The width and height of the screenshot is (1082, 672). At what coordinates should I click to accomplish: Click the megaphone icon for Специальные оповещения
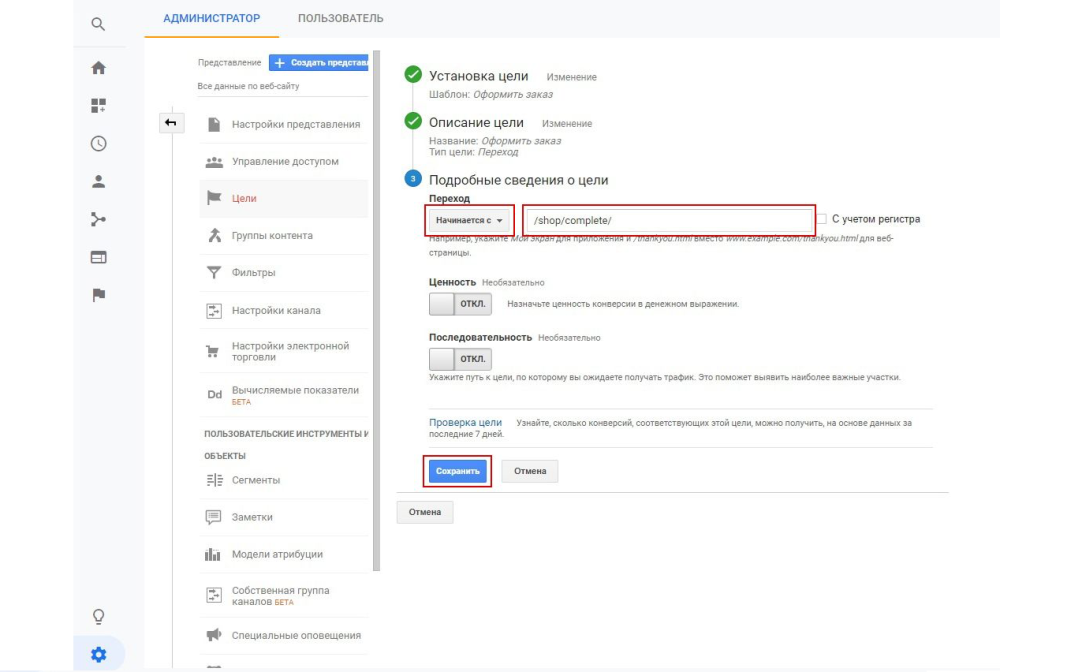(214, 635)
